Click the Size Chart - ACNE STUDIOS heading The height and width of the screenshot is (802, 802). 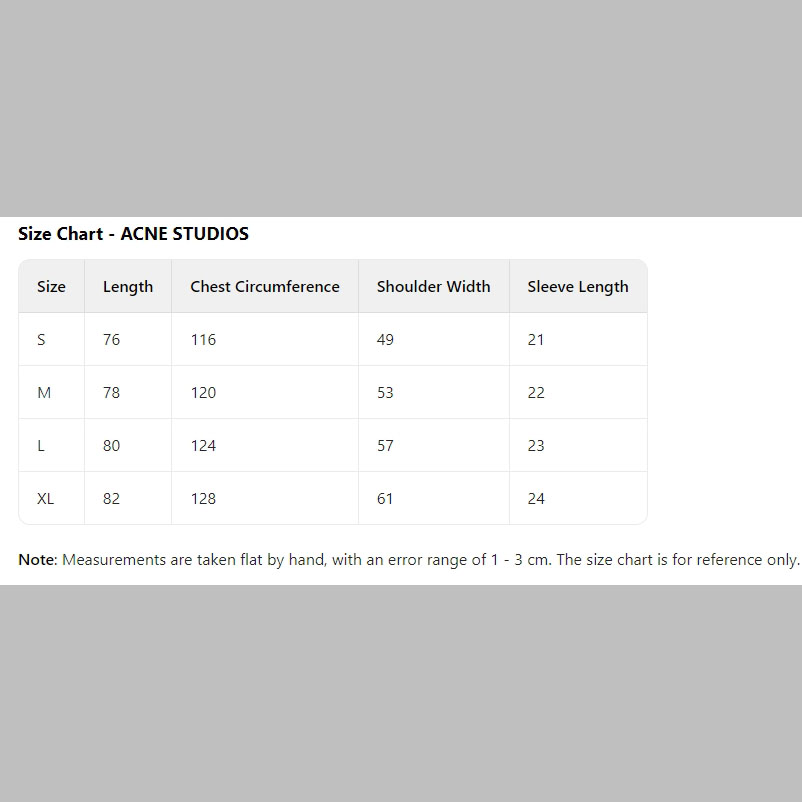pos(133,234)
